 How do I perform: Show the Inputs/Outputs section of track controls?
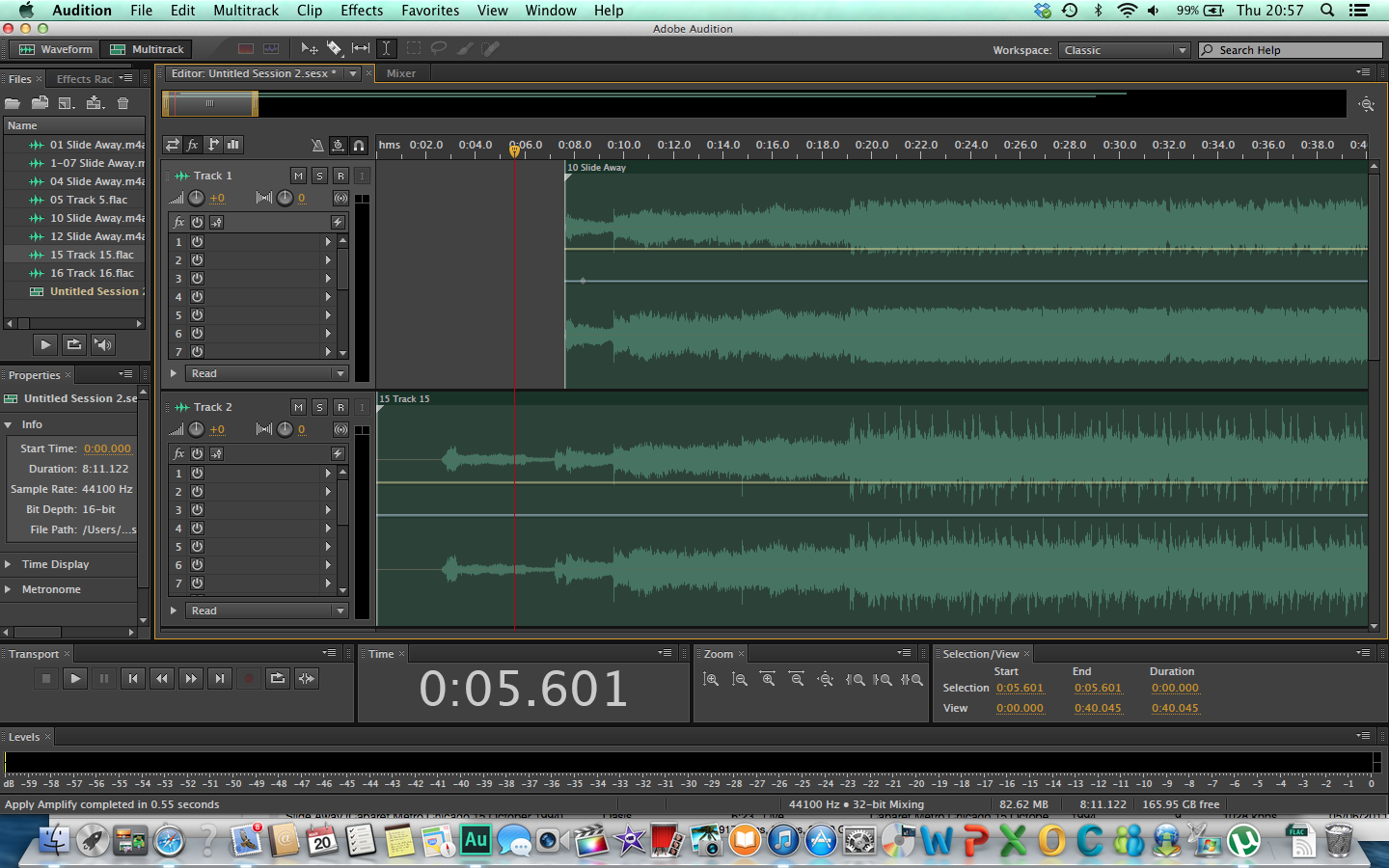pos(173,145)
